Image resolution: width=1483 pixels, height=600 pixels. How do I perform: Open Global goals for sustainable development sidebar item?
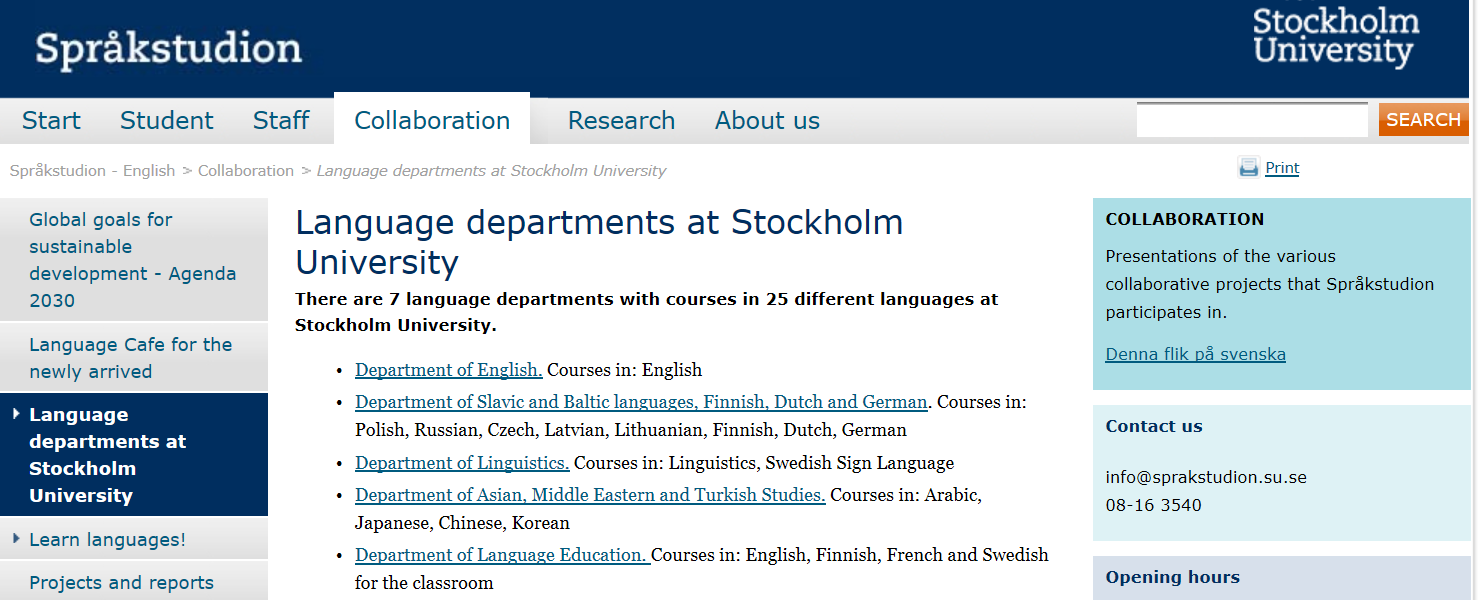(134, 260)
